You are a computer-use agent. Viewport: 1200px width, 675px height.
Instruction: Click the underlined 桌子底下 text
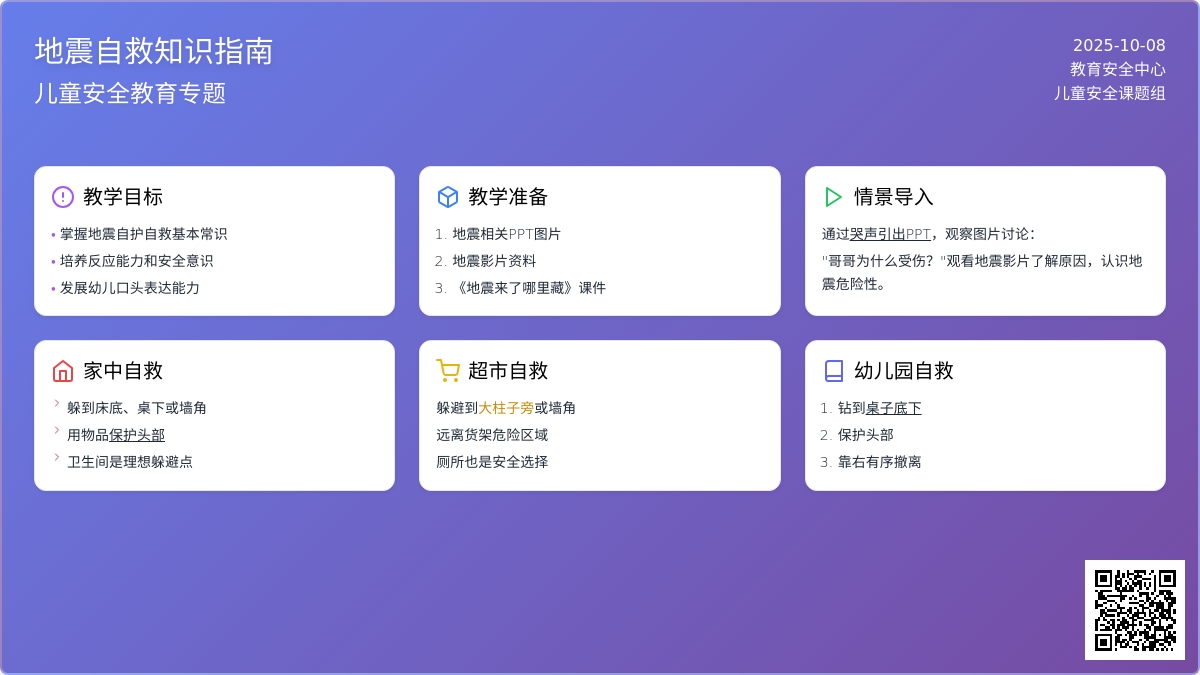[x=893, y=408]
